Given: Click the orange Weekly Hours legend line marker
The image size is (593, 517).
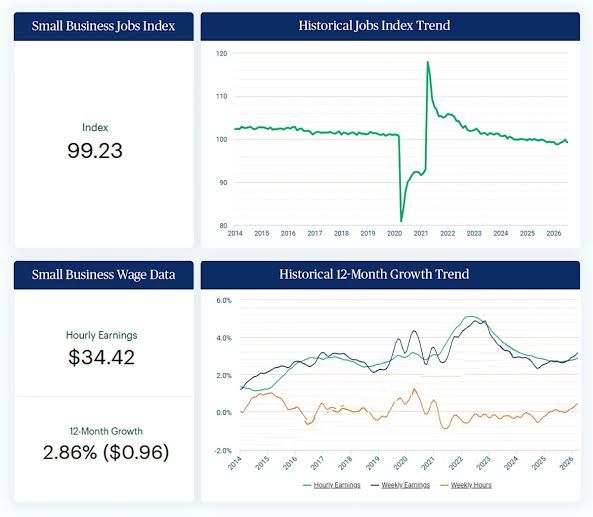Looking at the screenshot, I should pos(444,485).
